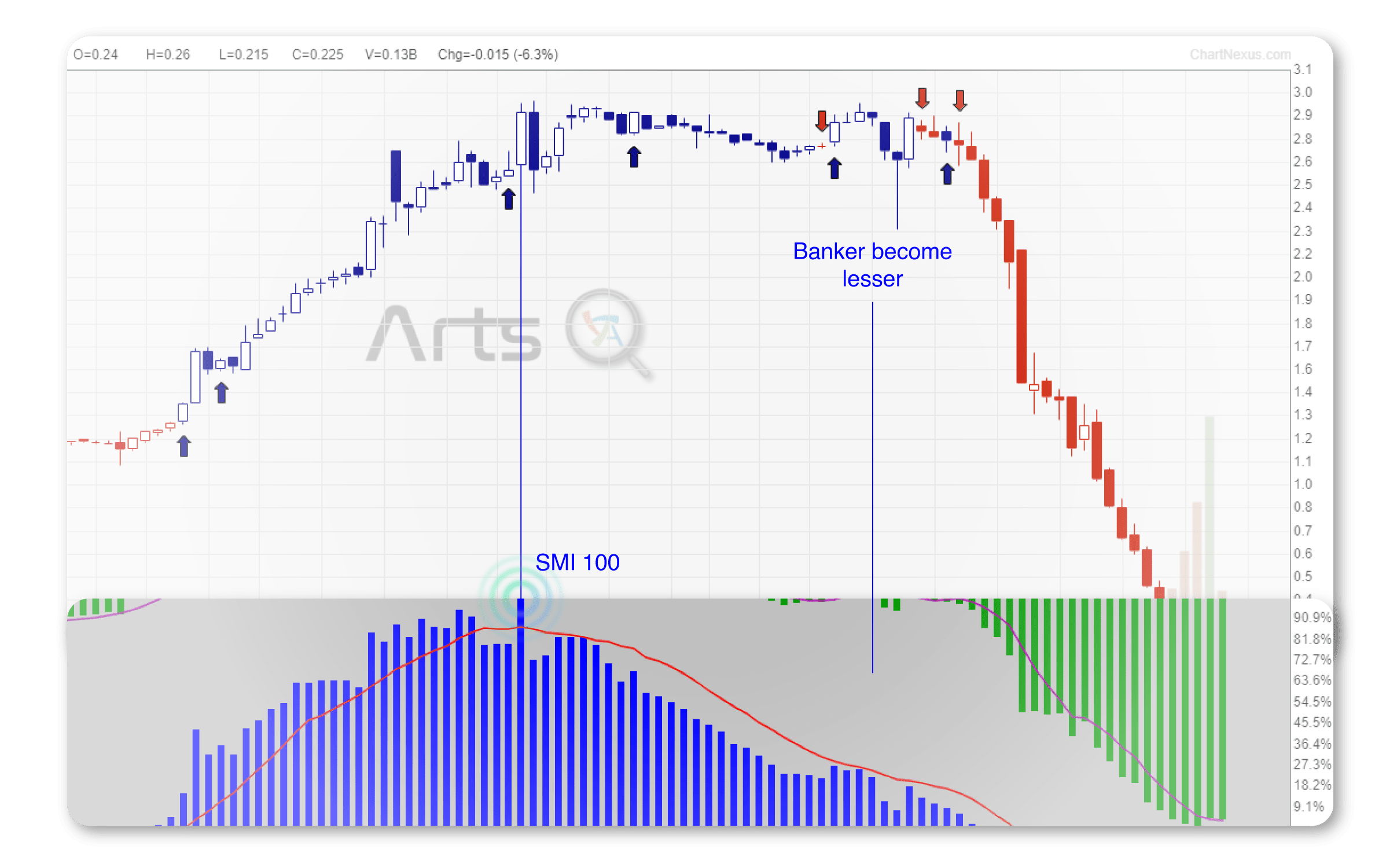Select the close price value C=0.225

(318, 54)
